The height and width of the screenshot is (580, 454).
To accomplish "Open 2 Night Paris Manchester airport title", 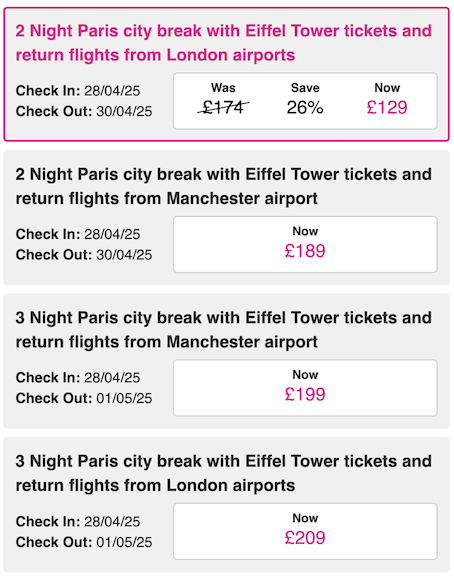I will pyautogui.click(x=223, y=186).
